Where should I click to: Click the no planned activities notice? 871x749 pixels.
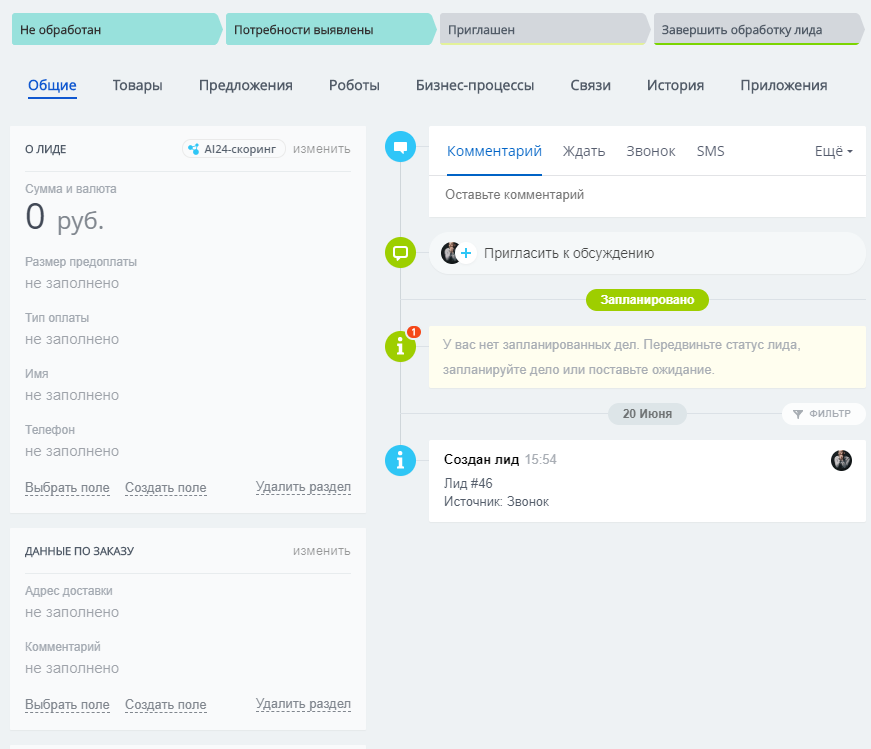click(647, 357)
